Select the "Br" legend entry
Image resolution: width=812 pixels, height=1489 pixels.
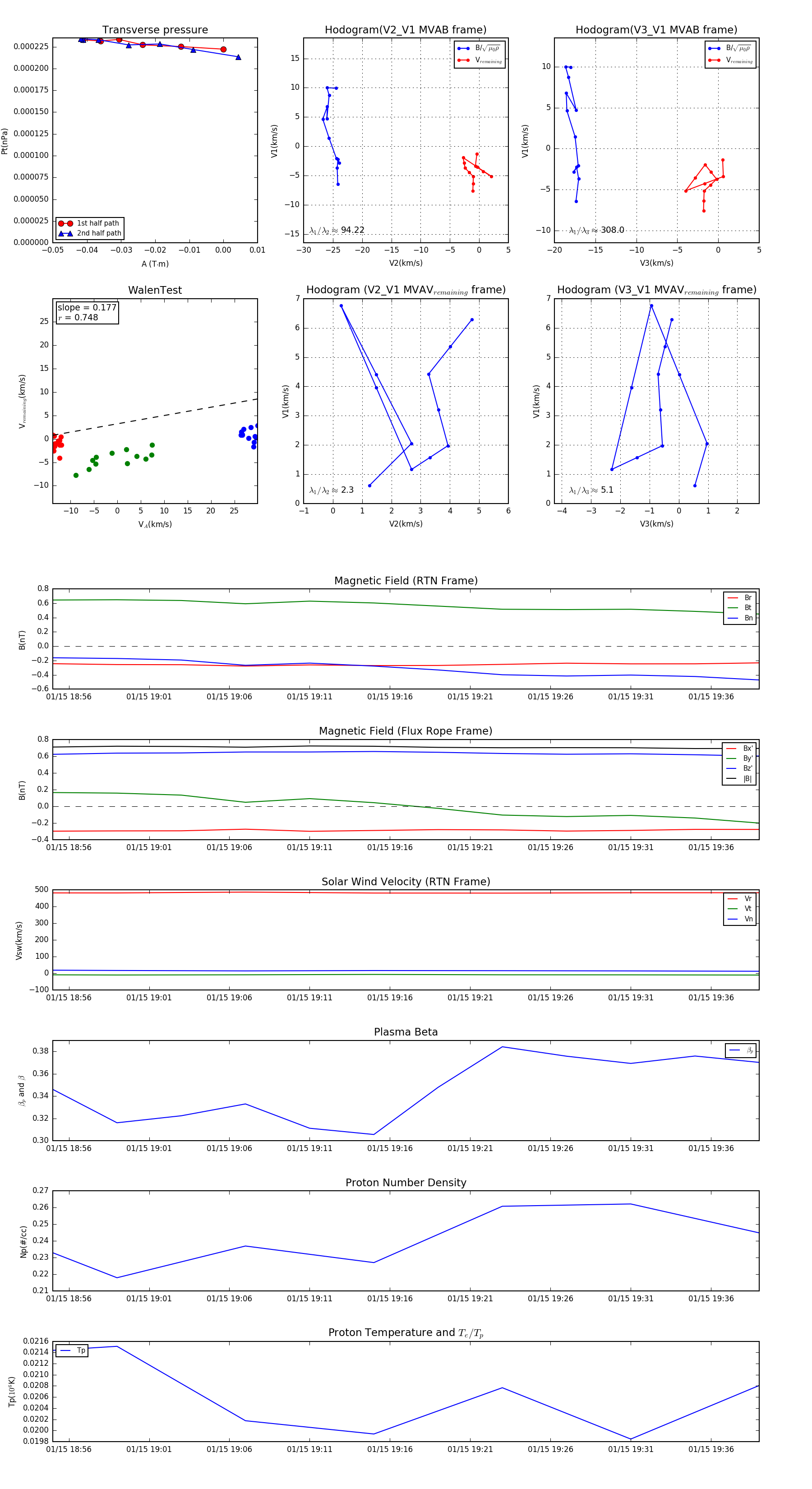(740, 598)
